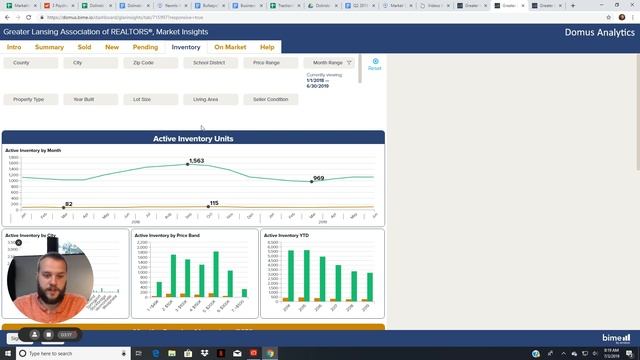Image resolution: width=640 pixels, height=360 pixels.
Task: Open a new browser tab
Action: [x=573, y=6]
